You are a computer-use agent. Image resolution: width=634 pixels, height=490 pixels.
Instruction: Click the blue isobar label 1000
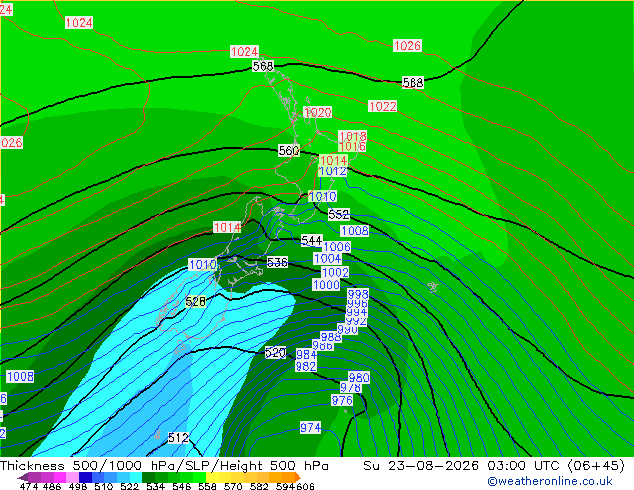[x=326, y=285]
